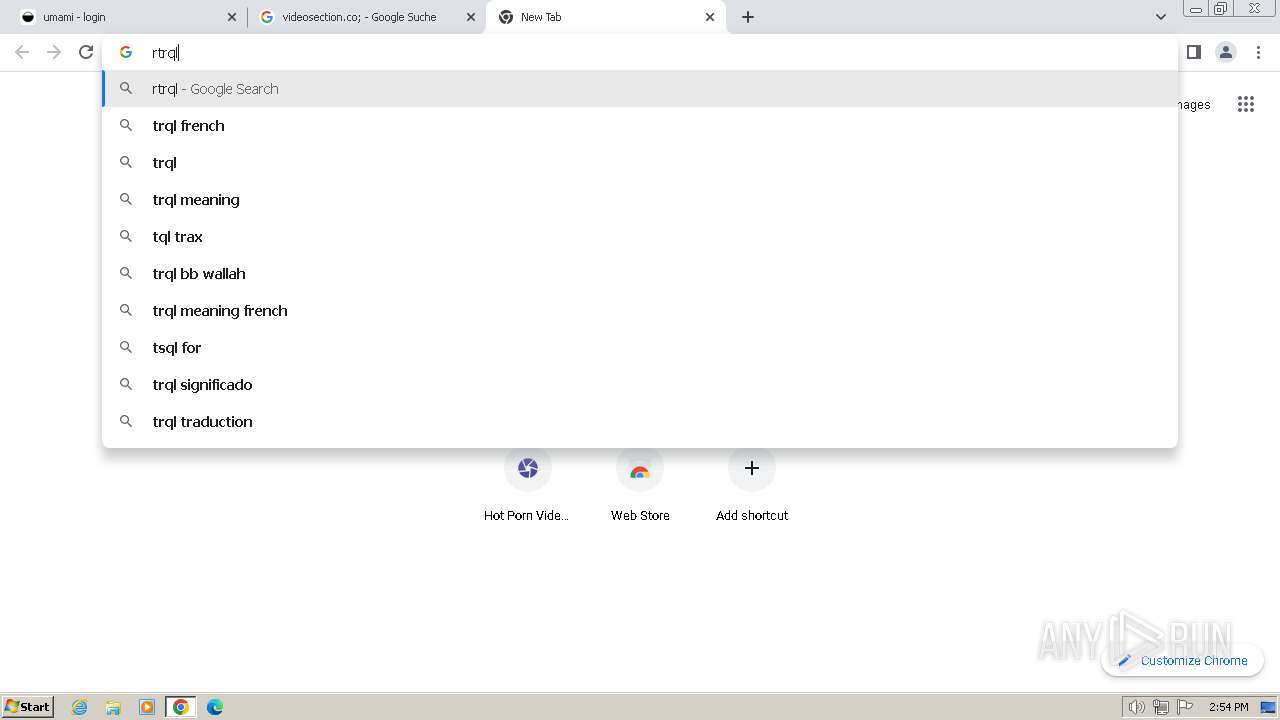The image size is (1280, 720).
Task: Click the network tray icon
Action: [1160, 707]
